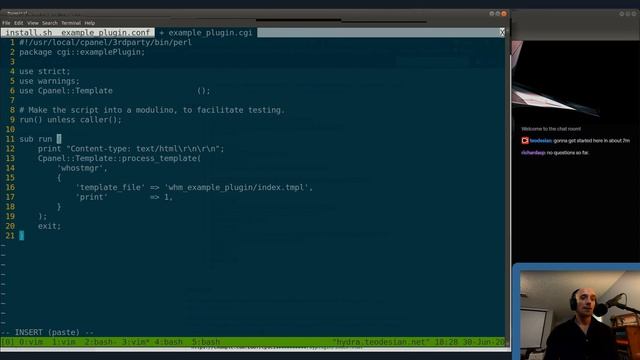Image resolution: width=640 pixels, height=360 pixels.
Task: Click 'Cpanel::Template::process_template(' line
Action: [x=119, y=158]
